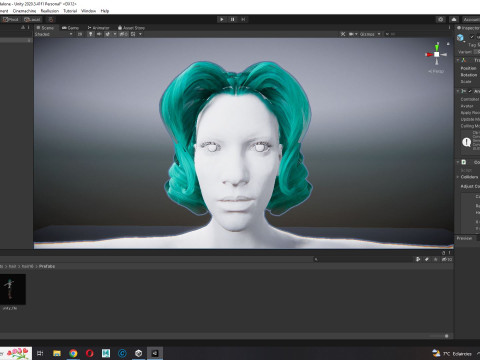This screenshot has height=360, width=480.
Task: Open the Collab services icon
Action: [x=441, y=20]
